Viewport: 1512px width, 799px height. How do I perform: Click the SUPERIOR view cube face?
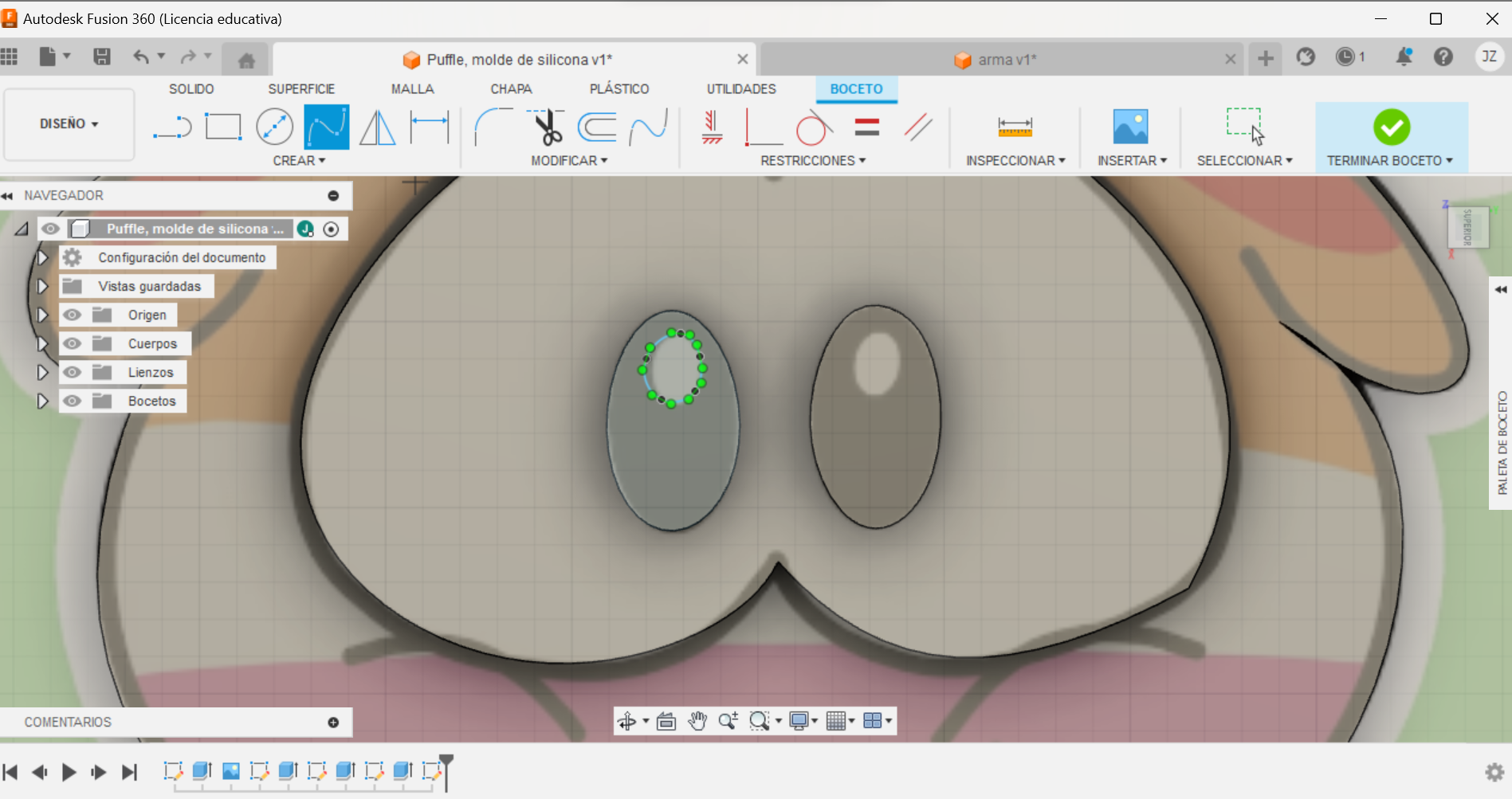[x=1468, y=227]
